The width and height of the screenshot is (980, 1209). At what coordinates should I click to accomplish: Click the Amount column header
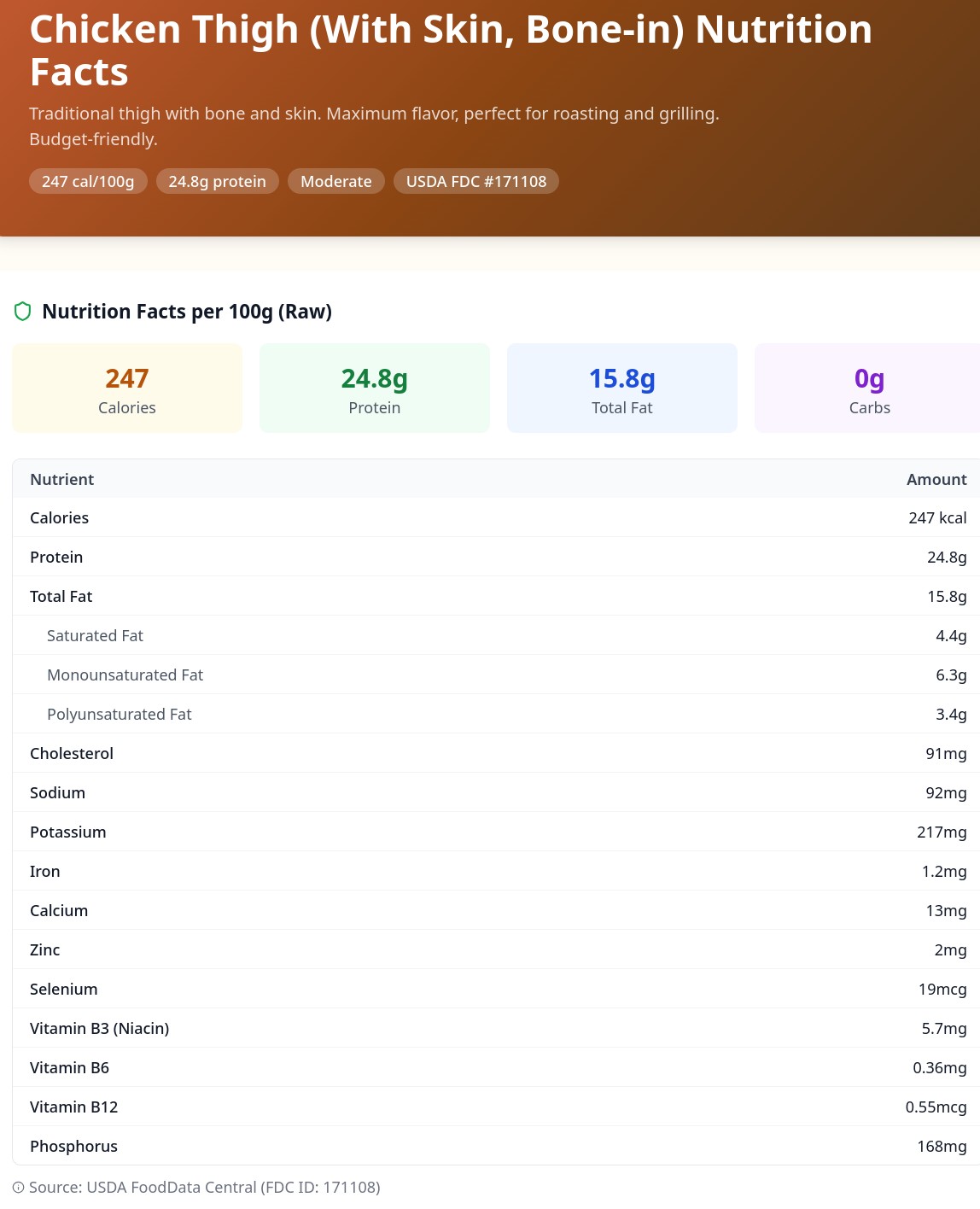pos(936,479)
